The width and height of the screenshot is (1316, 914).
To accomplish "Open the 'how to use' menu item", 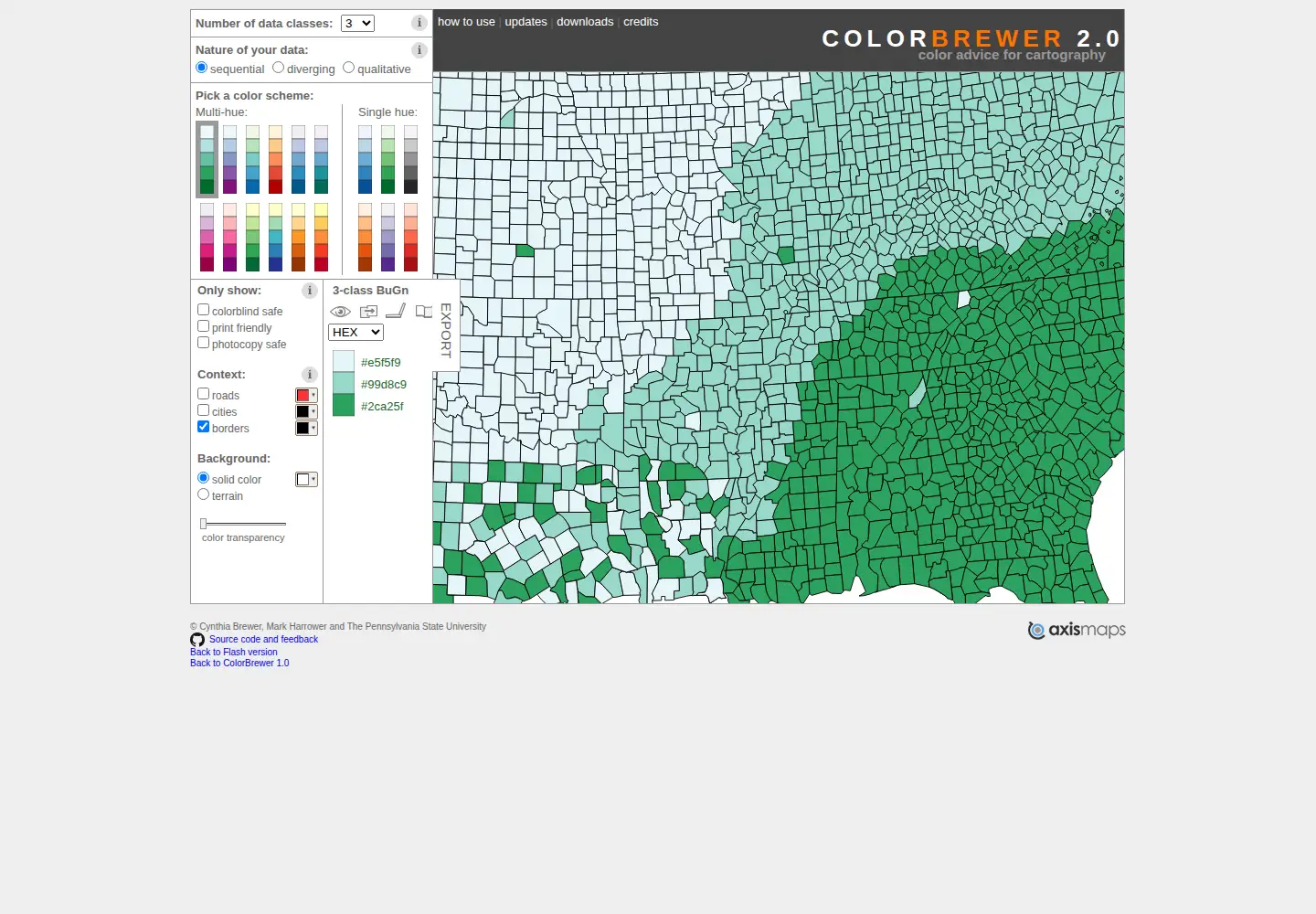I will [466, 22].
